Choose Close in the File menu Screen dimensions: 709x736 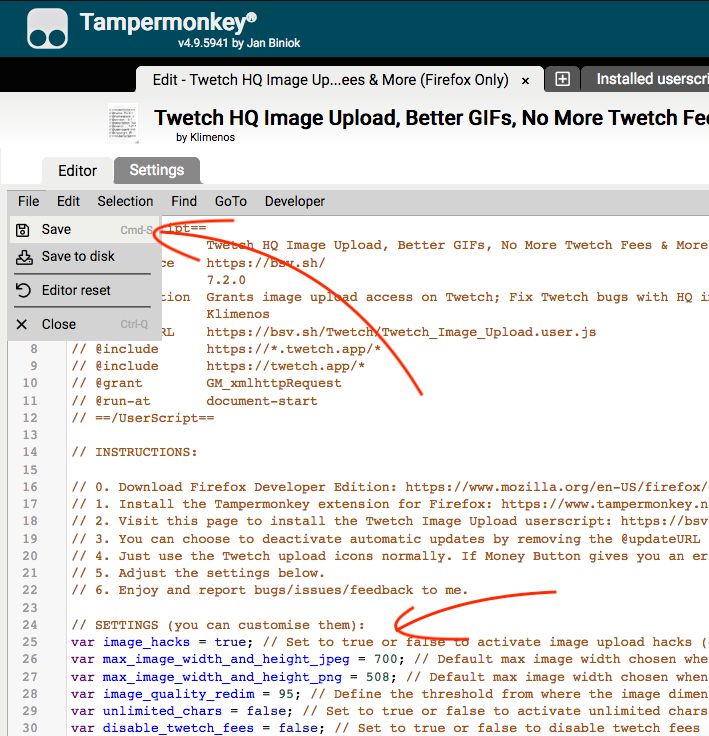85,324
